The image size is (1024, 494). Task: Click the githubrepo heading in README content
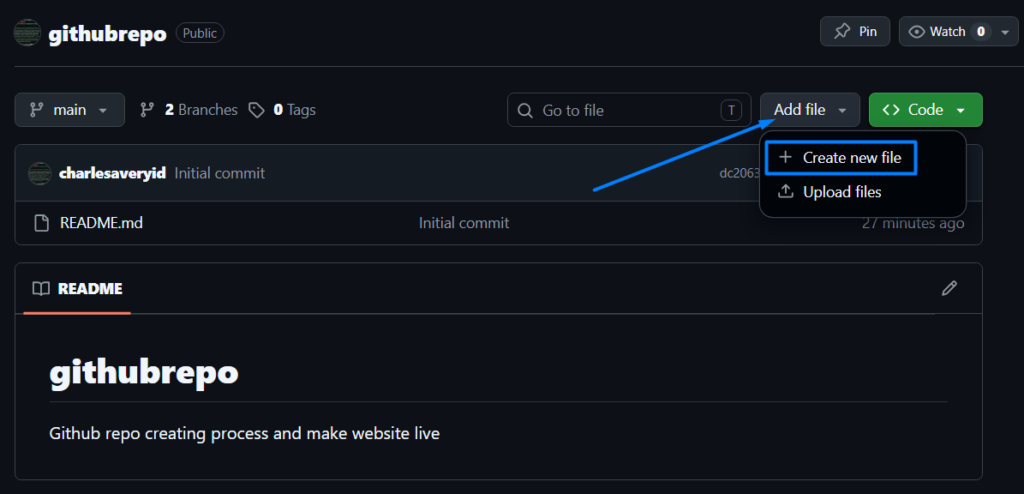(x=144, y=373)
